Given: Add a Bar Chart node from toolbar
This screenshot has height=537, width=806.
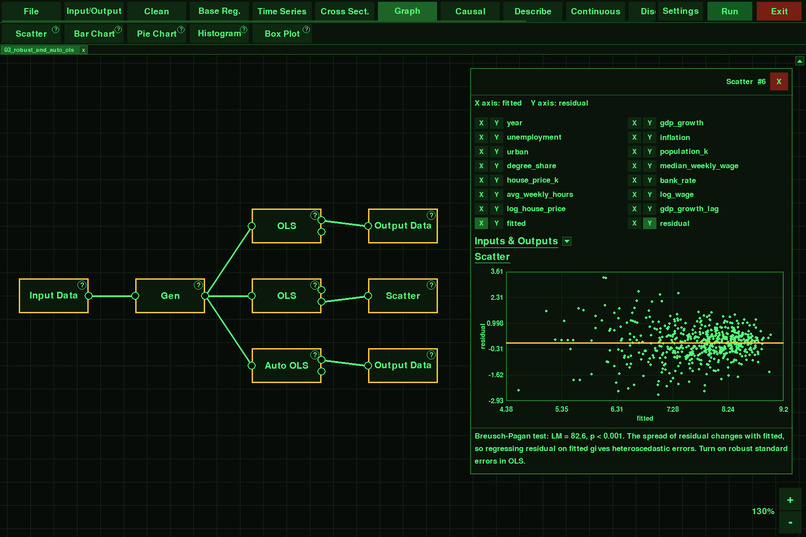Looking at the screenshot, I should (94, 34).
